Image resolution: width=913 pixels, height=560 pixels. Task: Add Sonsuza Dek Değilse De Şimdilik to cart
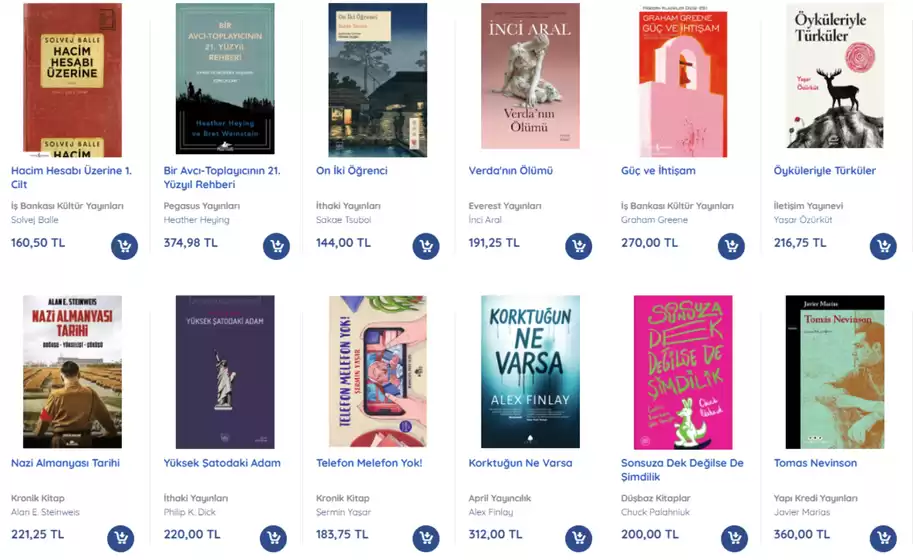pyautogui.click(x=734, y=538)
